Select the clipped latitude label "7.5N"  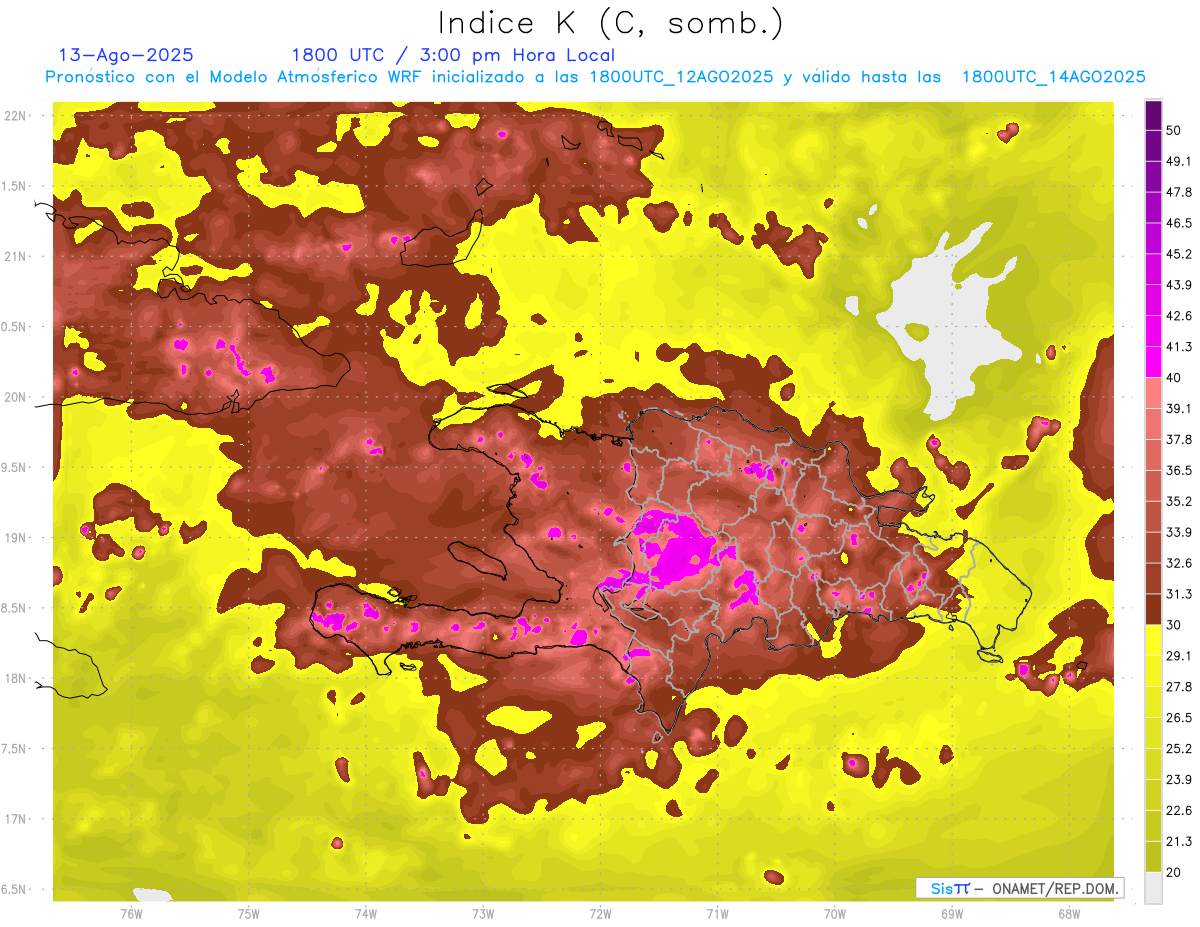click(15, 750)
